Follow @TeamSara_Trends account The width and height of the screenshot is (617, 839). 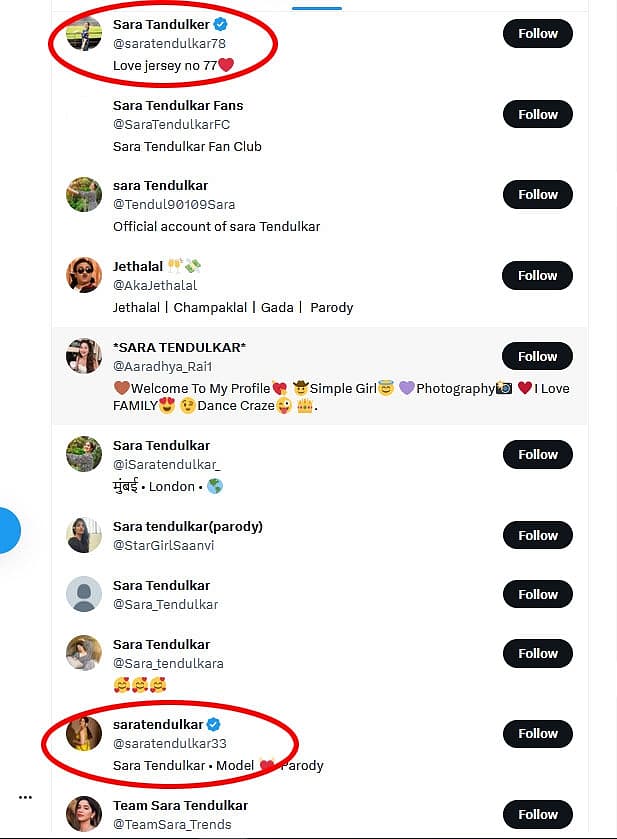(x=538, y=814)
